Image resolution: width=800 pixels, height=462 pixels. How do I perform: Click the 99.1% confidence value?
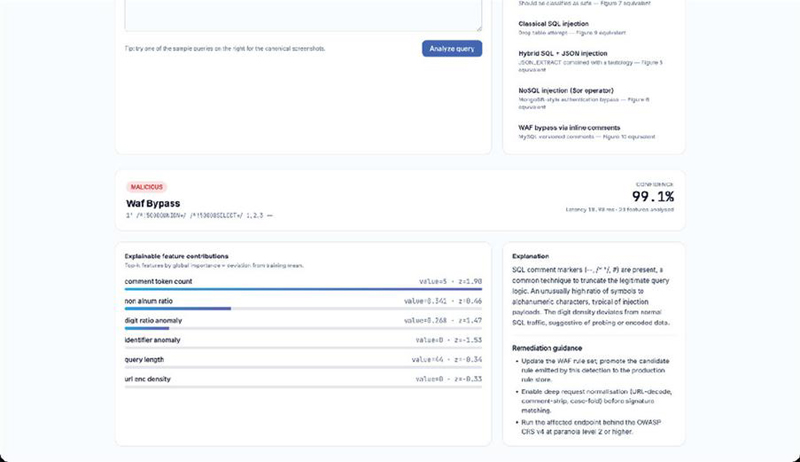(x=653, y=196)
